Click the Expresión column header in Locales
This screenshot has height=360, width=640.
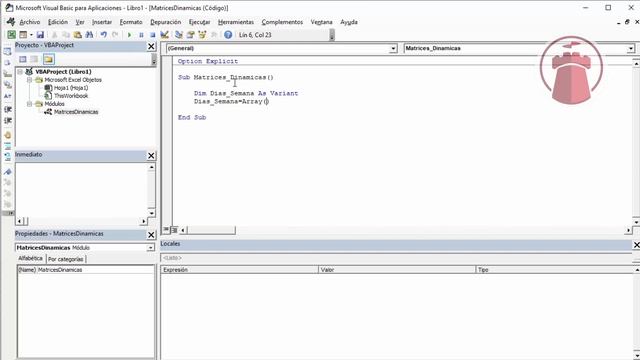(240, 270)
